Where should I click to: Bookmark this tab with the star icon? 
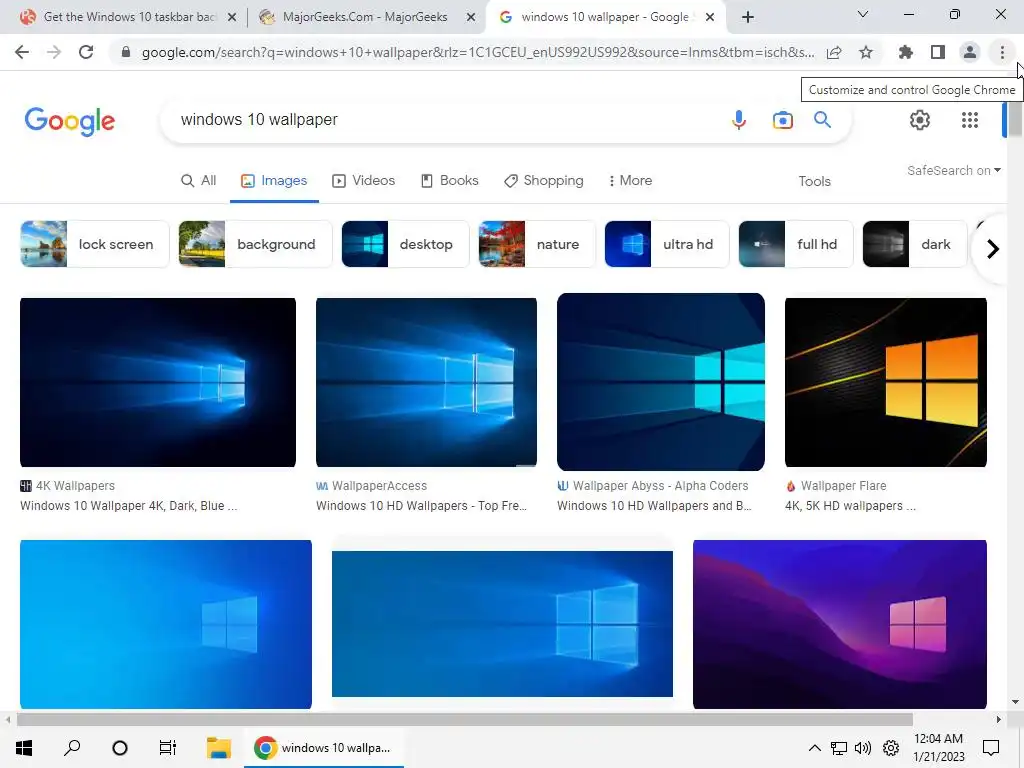866,52
